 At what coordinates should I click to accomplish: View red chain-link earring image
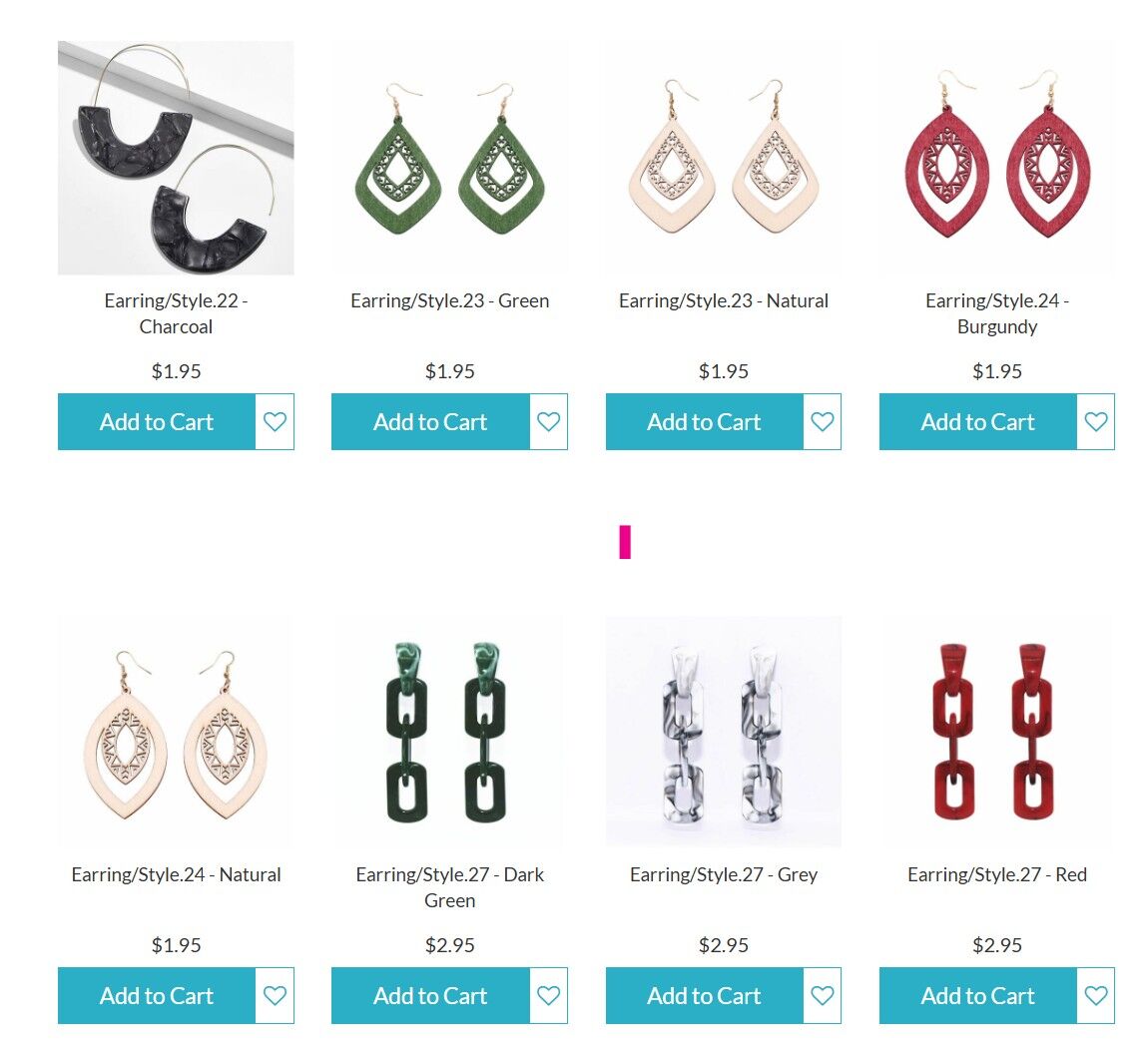point(997,732)
